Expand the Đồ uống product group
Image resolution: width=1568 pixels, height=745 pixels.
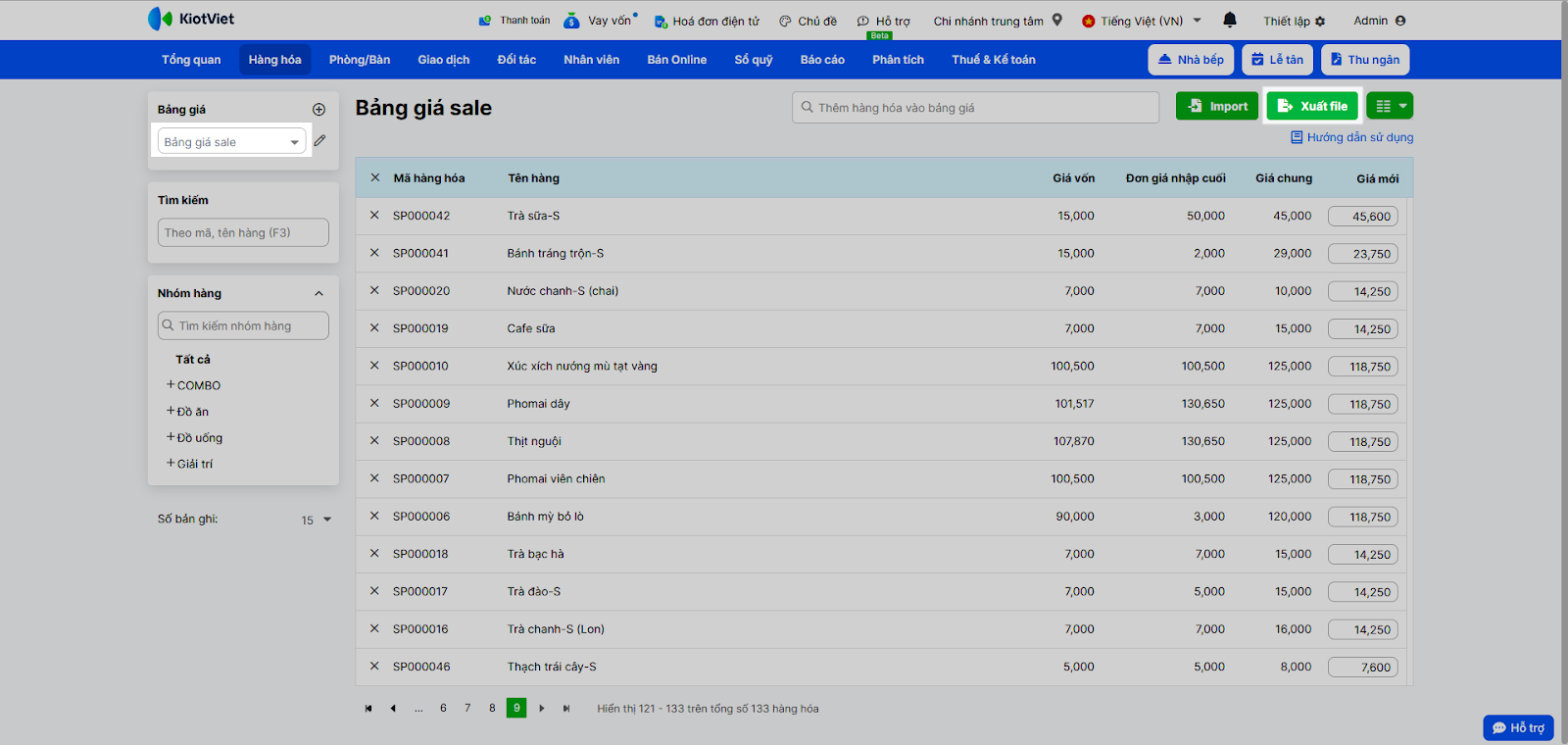[x=171, y=437]
